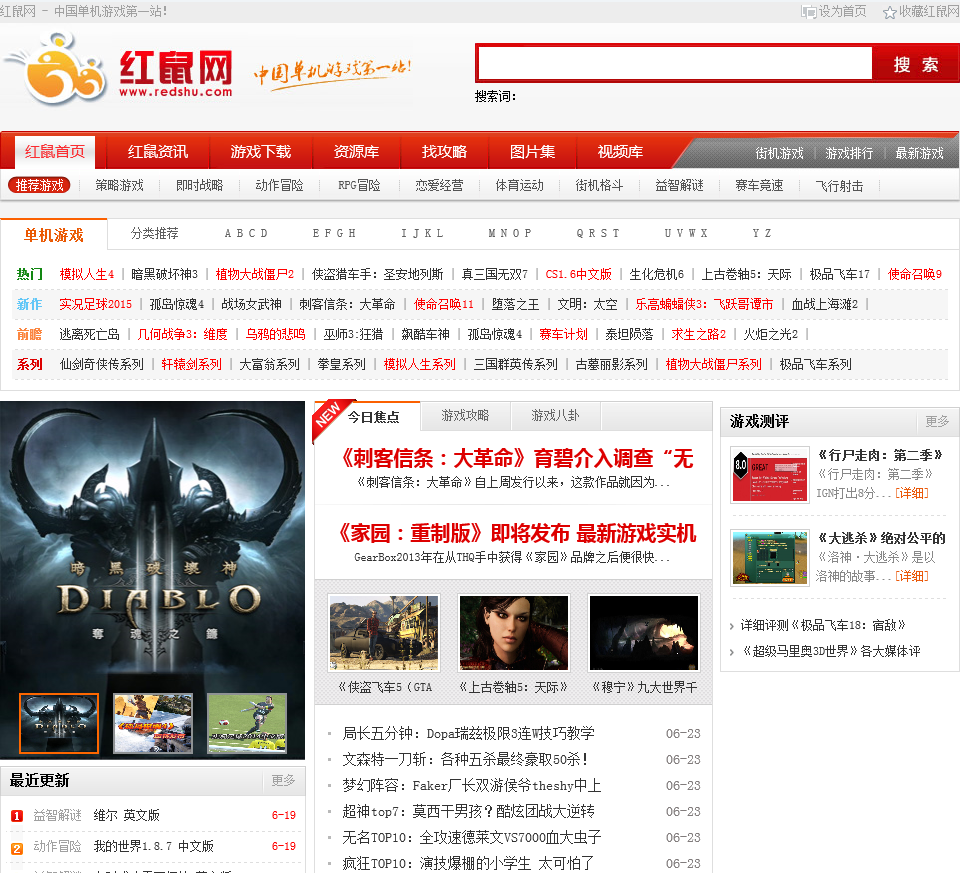Click the rank 1 badge beside 维尔 英文版
This screenshot has width=960, height=873.
pyautogui.click(x=17, y=815)
